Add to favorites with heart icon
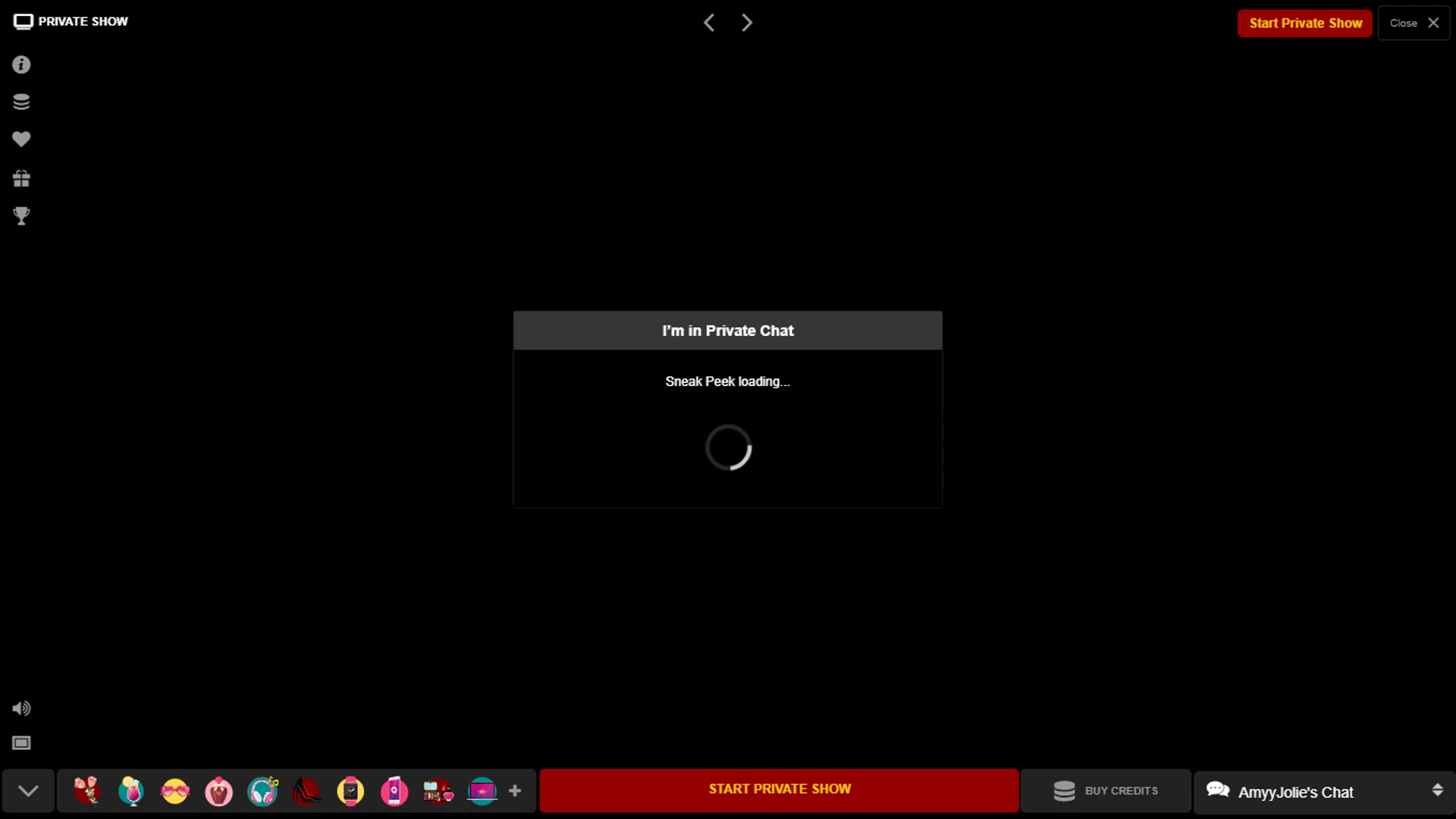The height and width of the screenshot is (819, 1456). coord(21,140)
